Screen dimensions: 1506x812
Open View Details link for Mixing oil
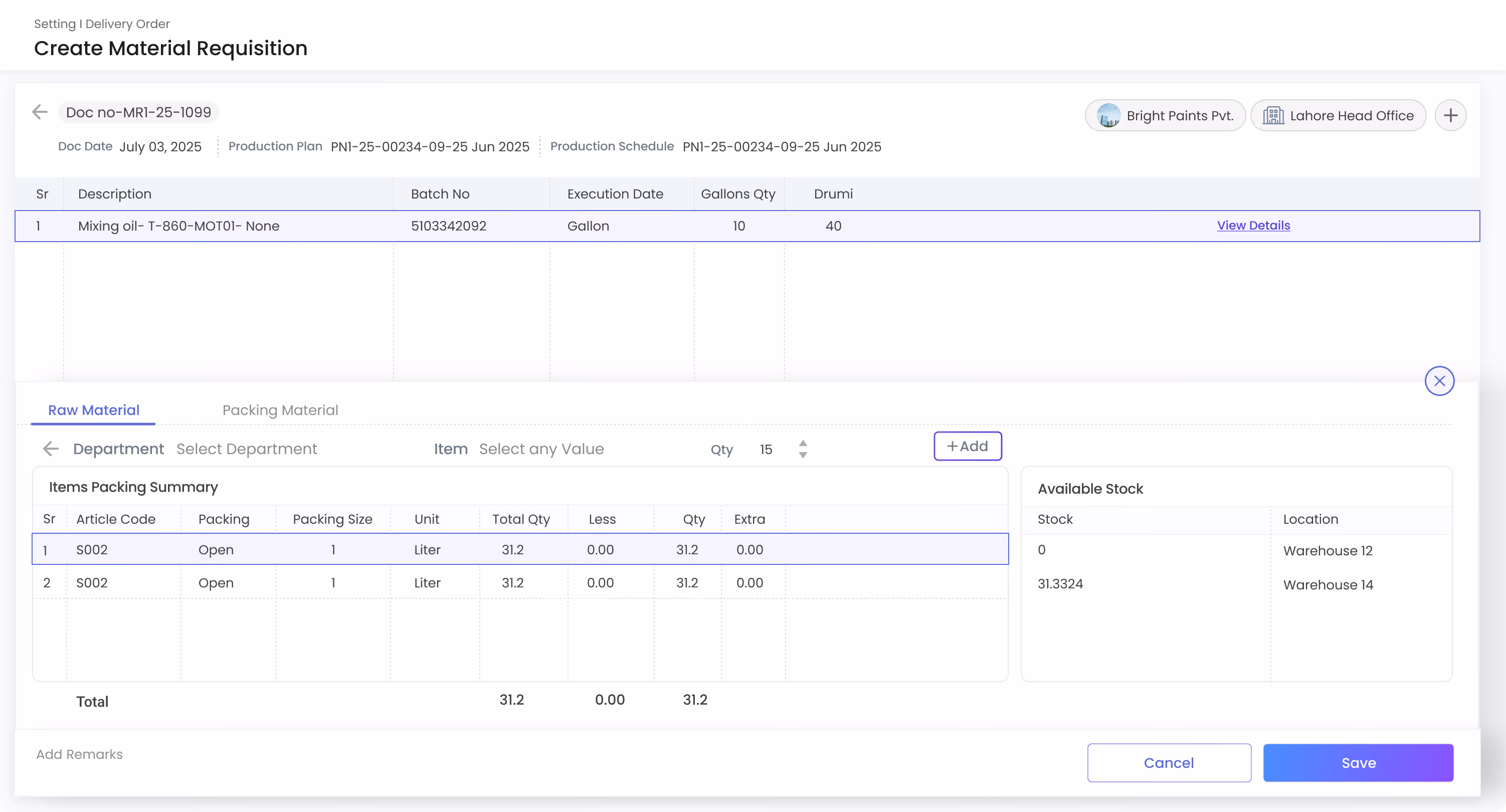point(1253,225)
